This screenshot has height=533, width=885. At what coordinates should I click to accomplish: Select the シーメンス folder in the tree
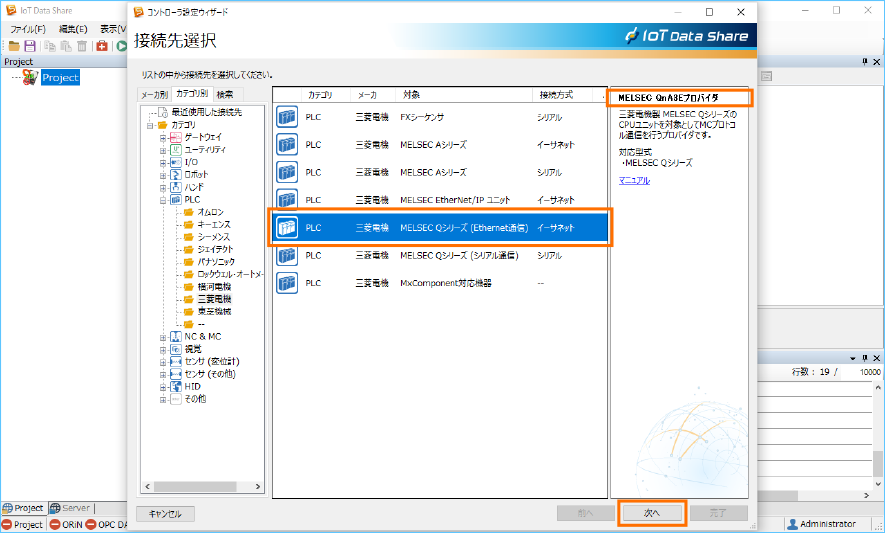click(x=207, y=237)
